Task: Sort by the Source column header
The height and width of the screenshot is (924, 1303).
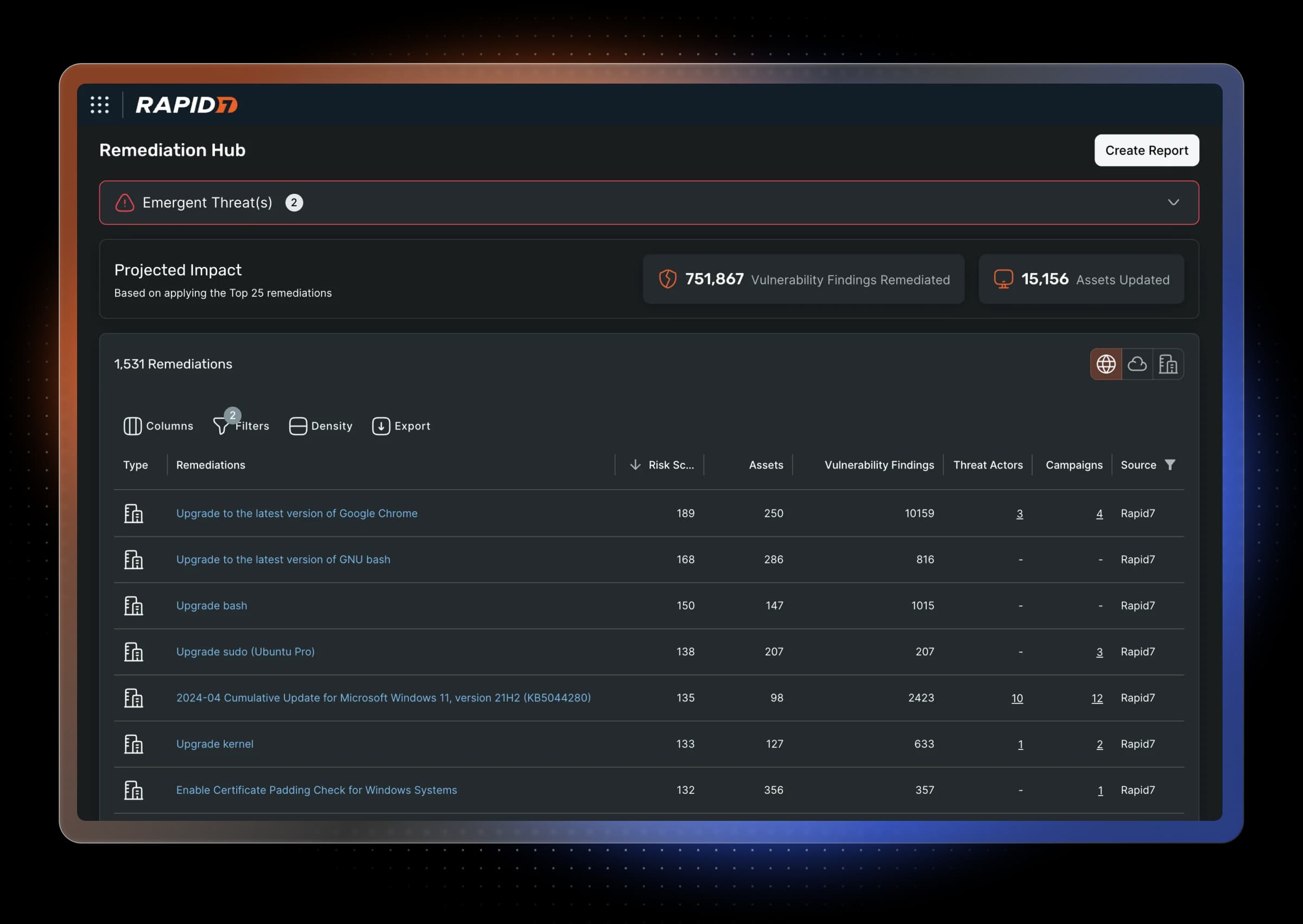Action: 1138,465
